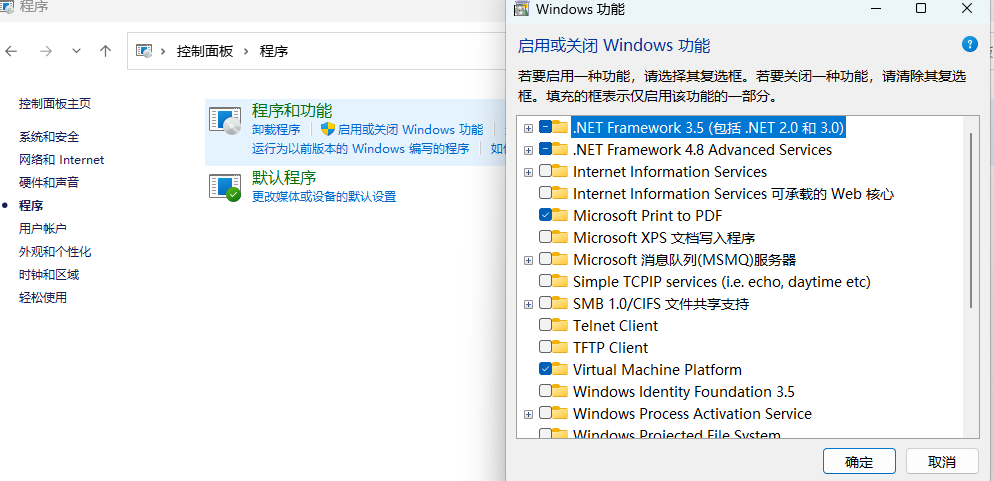
Task: Open 网络和 Internet in the sidebar
Action: click(x=61, y=160)
